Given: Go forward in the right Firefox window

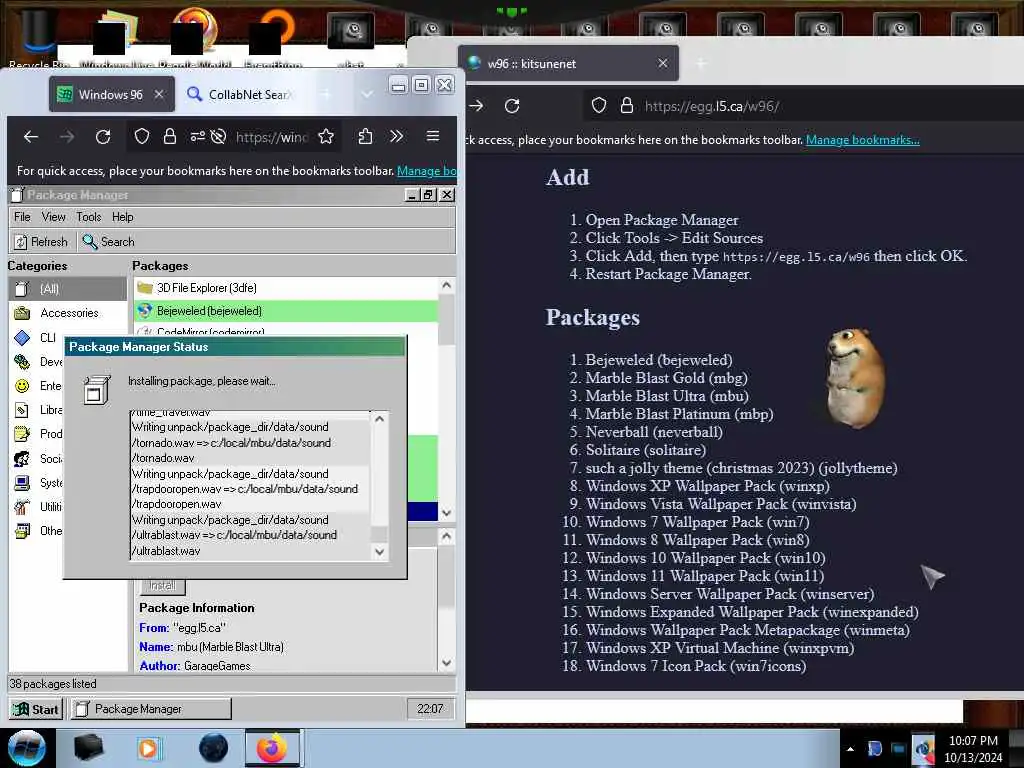Looking at the screenshot, I should coord(477,106).
